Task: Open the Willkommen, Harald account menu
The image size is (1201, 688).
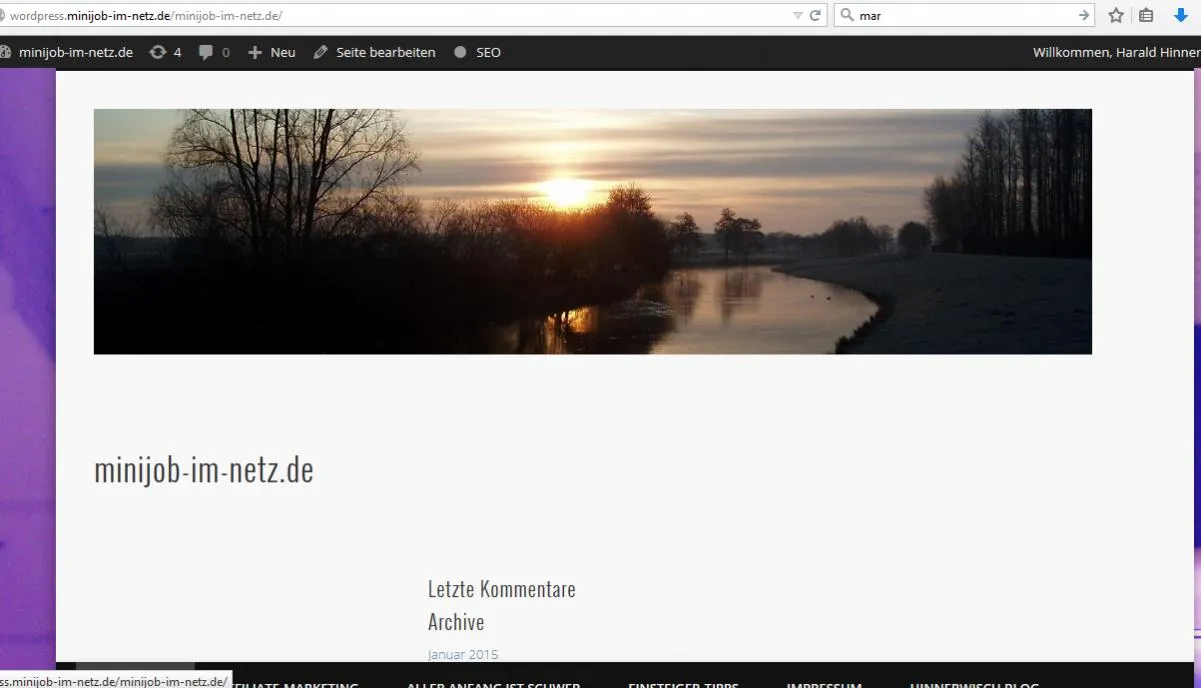Action: (x=1116, y=52)
